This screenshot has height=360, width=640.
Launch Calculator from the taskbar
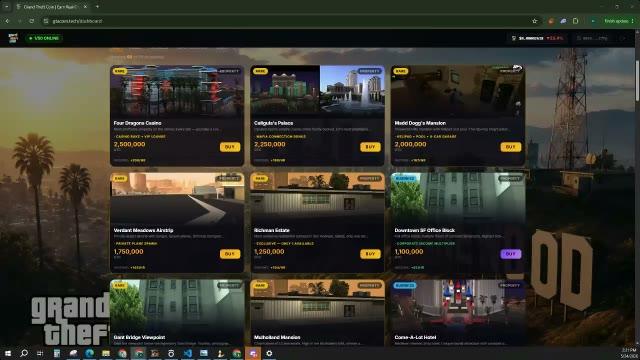coord(57,353)
